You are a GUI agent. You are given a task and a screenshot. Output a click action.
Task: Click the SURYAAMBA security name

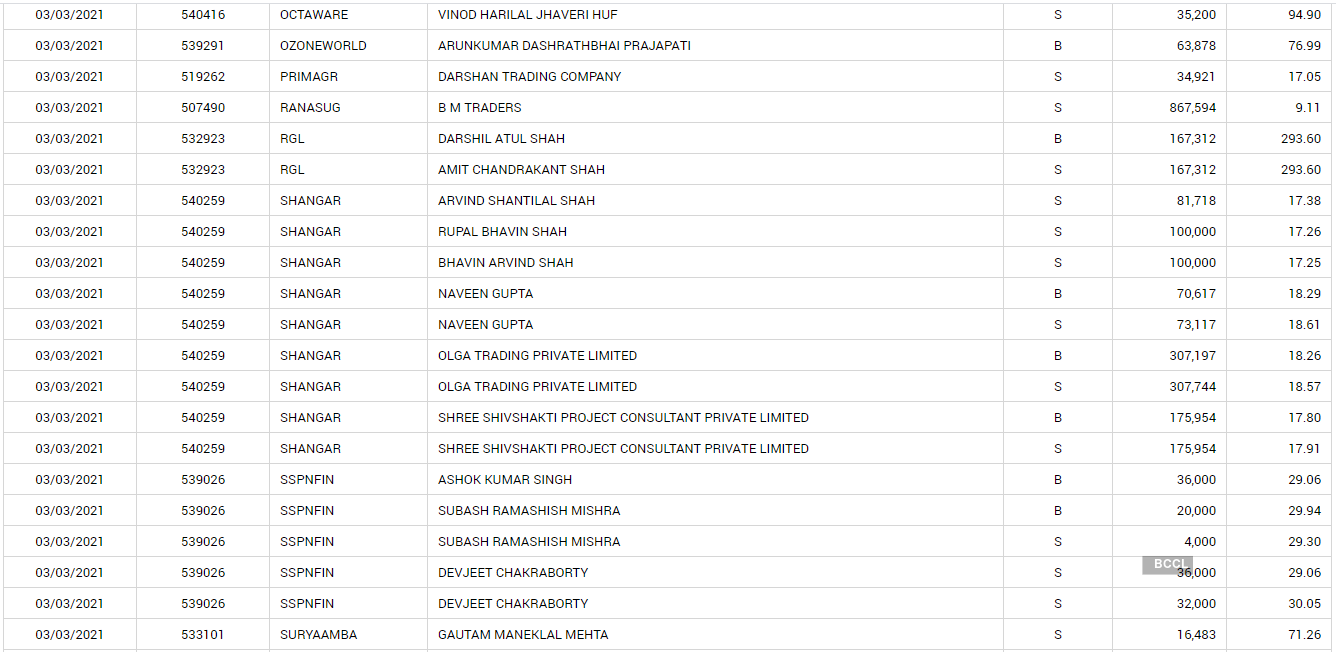pyautogui.click(x=318, y=635)
